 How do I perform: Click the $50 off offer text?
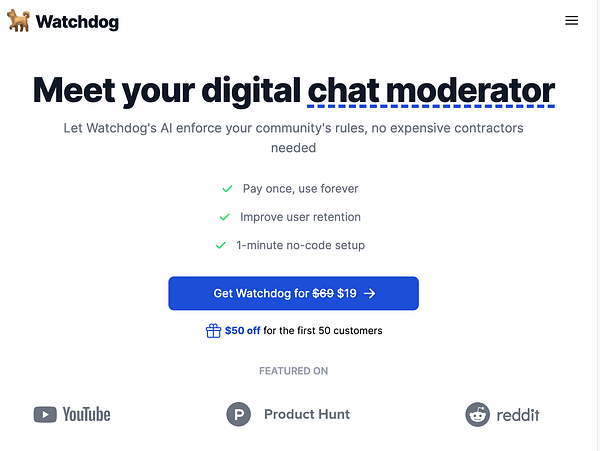243,331
